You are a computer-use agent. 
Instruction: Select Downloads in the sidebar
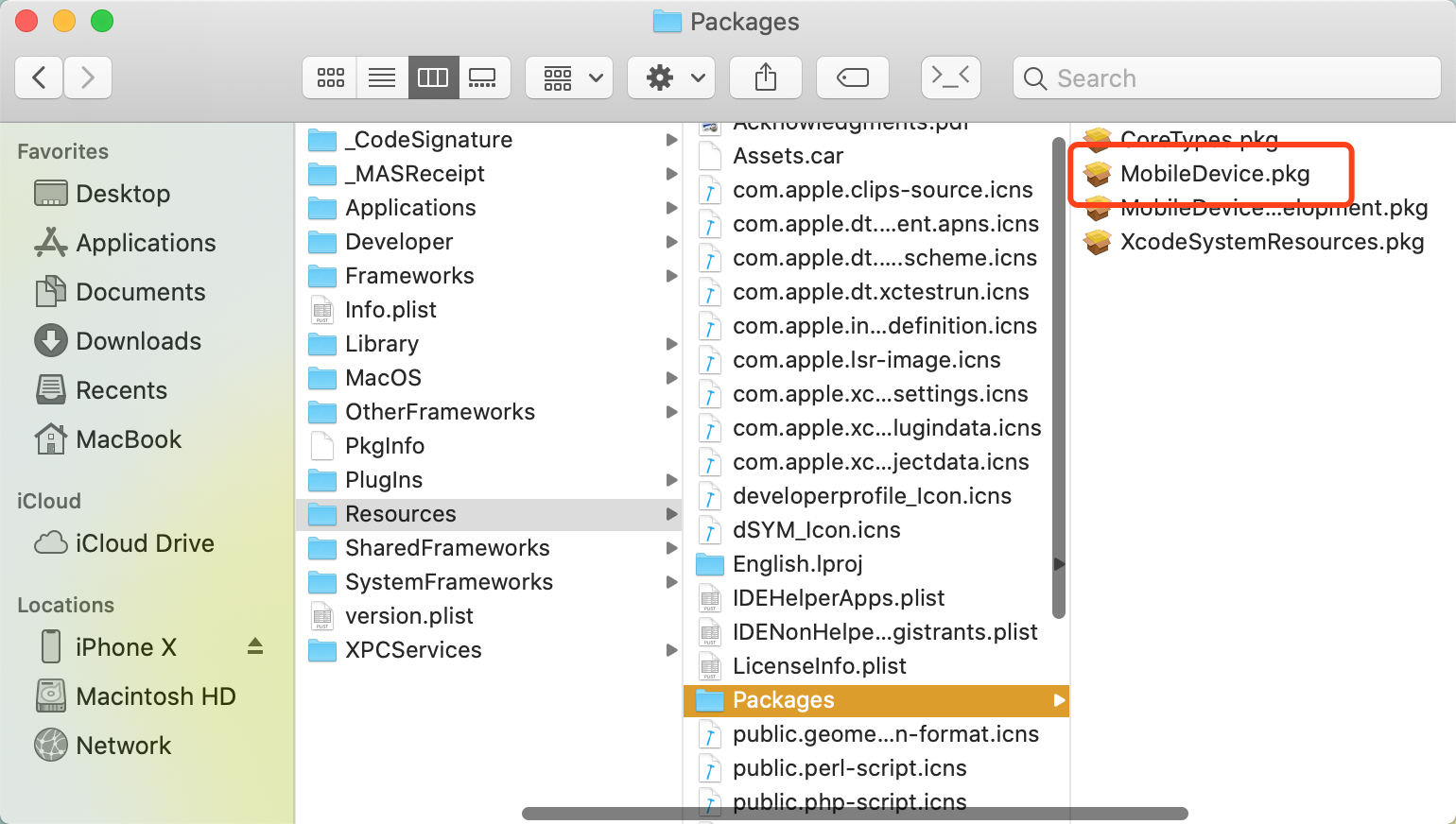click(138, 341)
